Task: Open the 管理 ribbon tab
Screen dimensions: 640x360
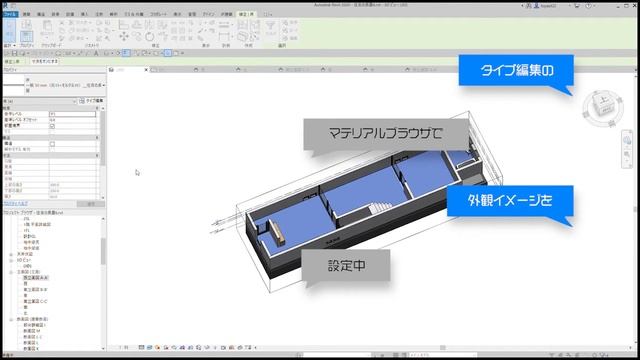Action: [x=192, y=14]
